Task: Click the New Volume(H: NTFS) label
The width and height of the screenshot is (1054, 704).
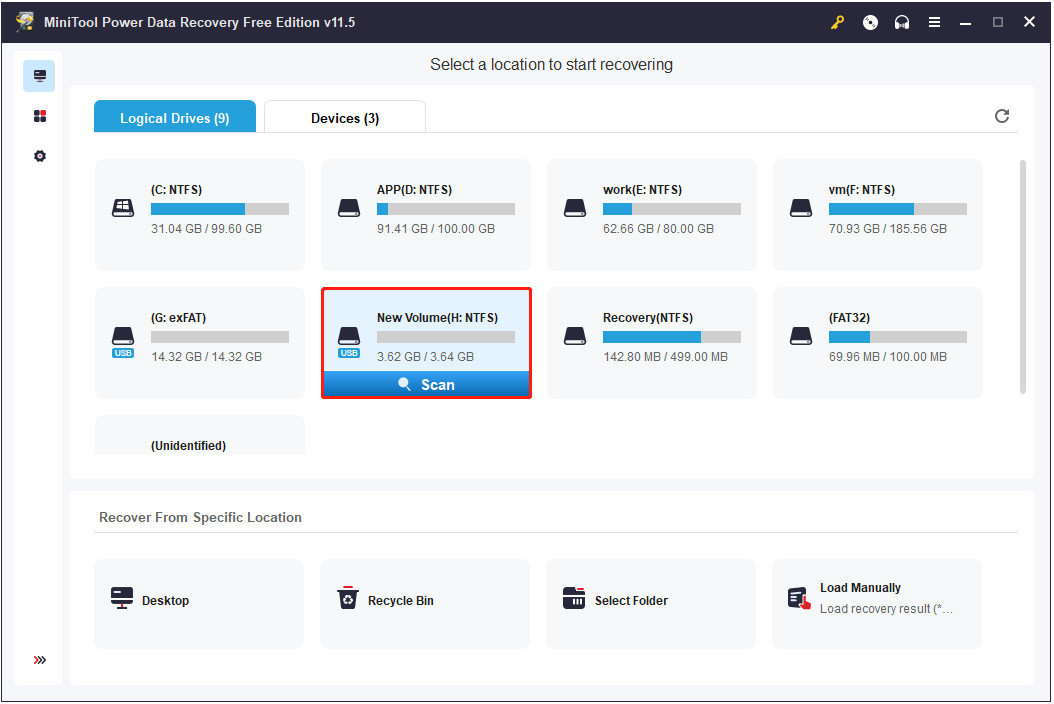Action: click(x=437, y=317)
